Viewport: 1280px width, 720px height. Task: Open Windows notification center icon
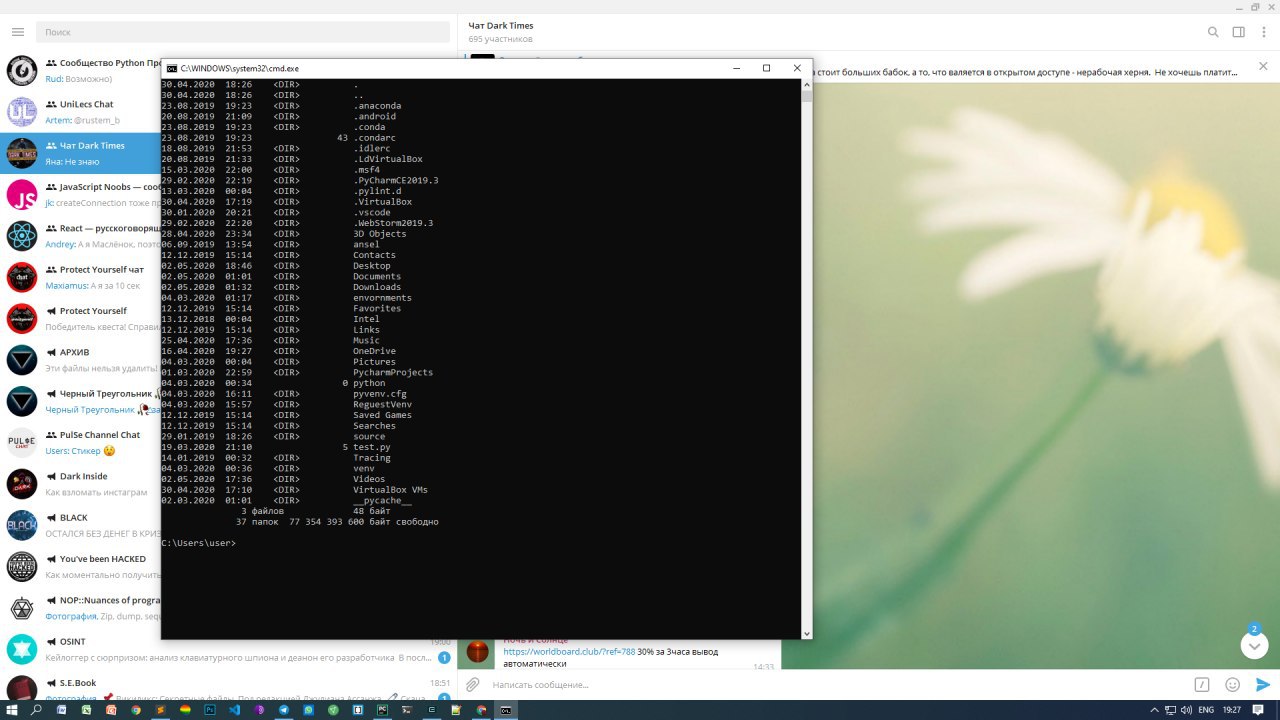tap(1258, 710)
